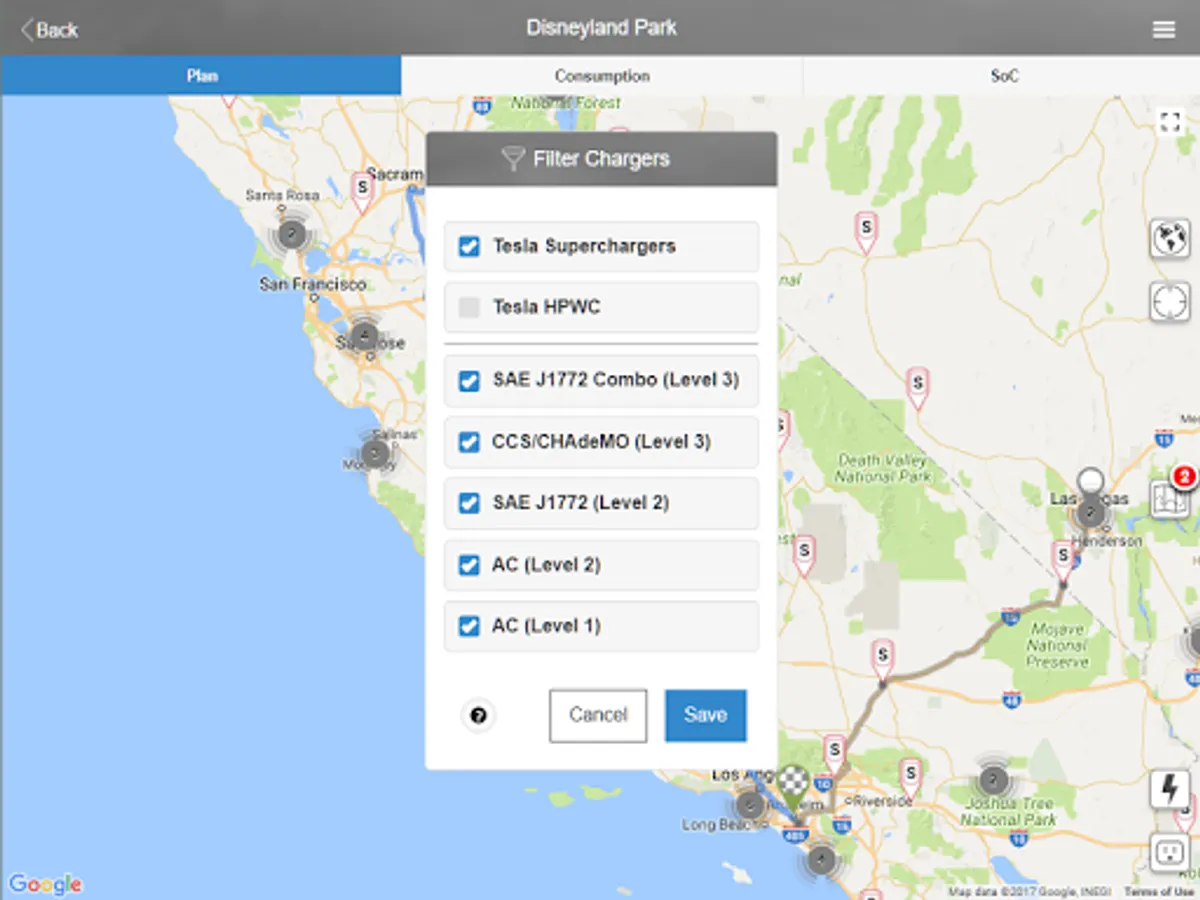Cancel the Filter Chargers dialog
Screen dimensions: 1200x900
coord(598,715)
